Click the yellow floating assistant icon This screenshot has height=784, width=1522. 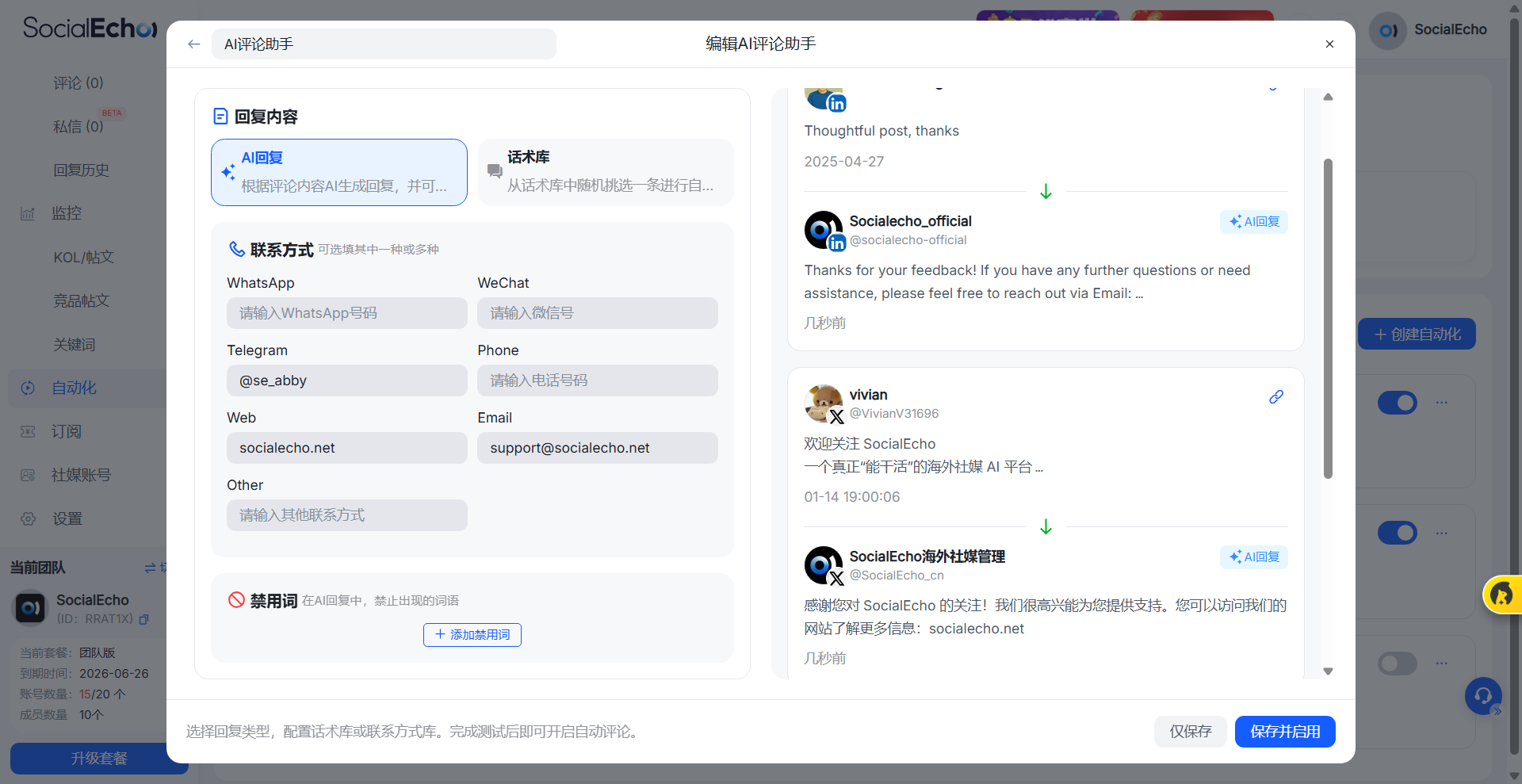pos(1502,595)
